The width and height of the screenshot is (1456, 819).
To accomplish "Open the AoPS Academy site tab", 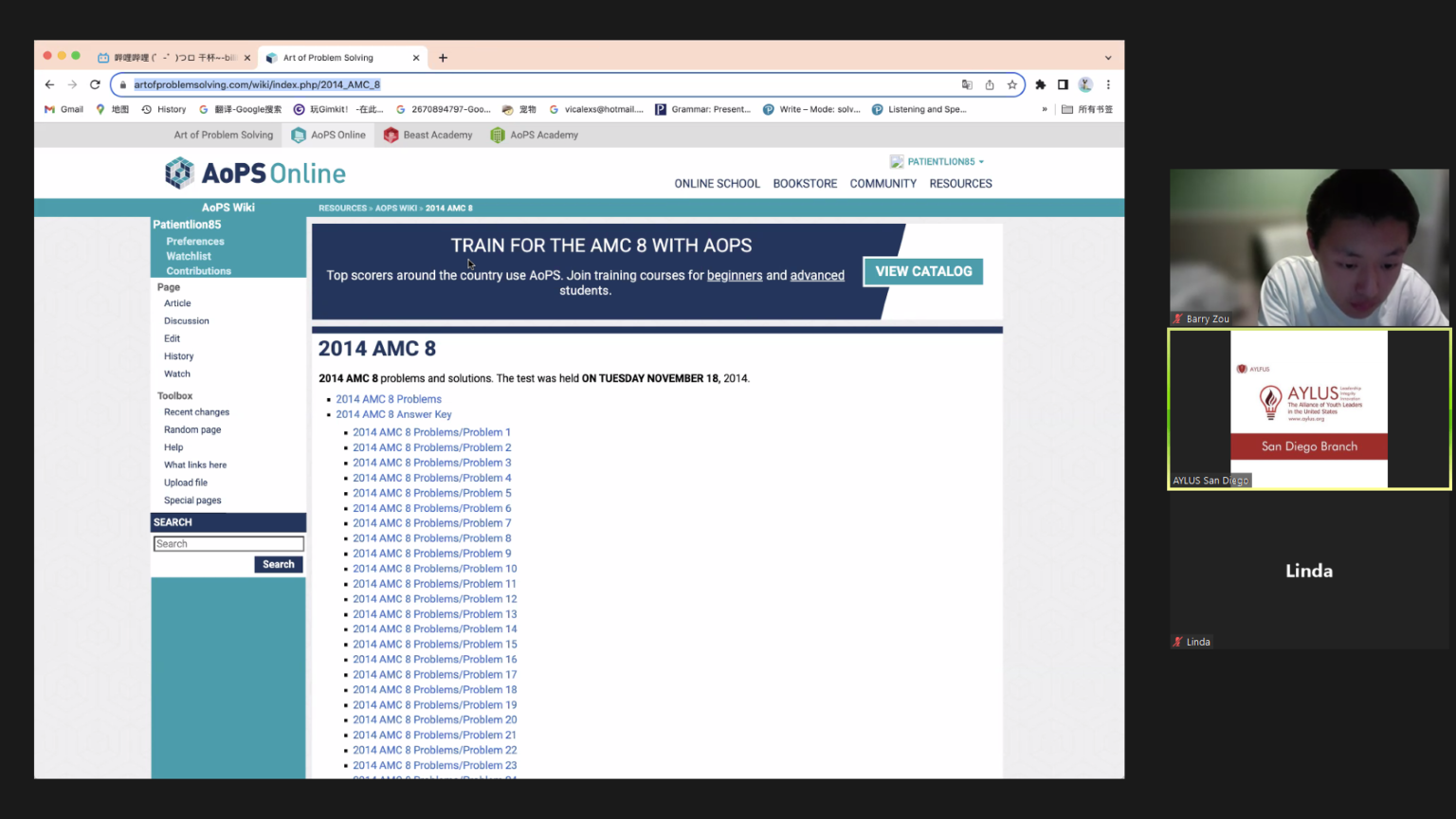I will tap(535, 135).
